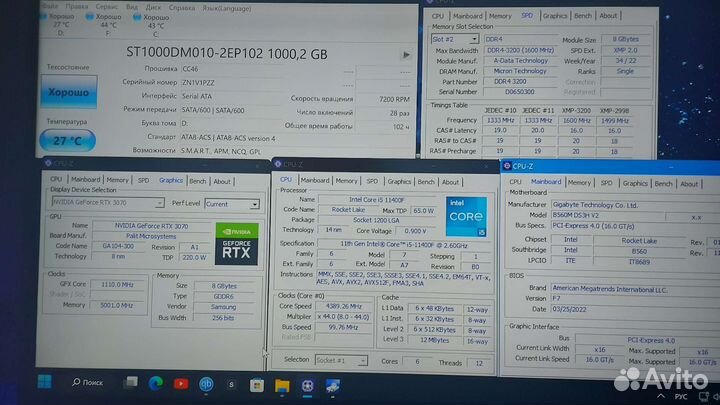The height and width of the screenshot is (405, 720).
Task: Open taskbar search labeled Поиск
Action: tap(87, 382)
